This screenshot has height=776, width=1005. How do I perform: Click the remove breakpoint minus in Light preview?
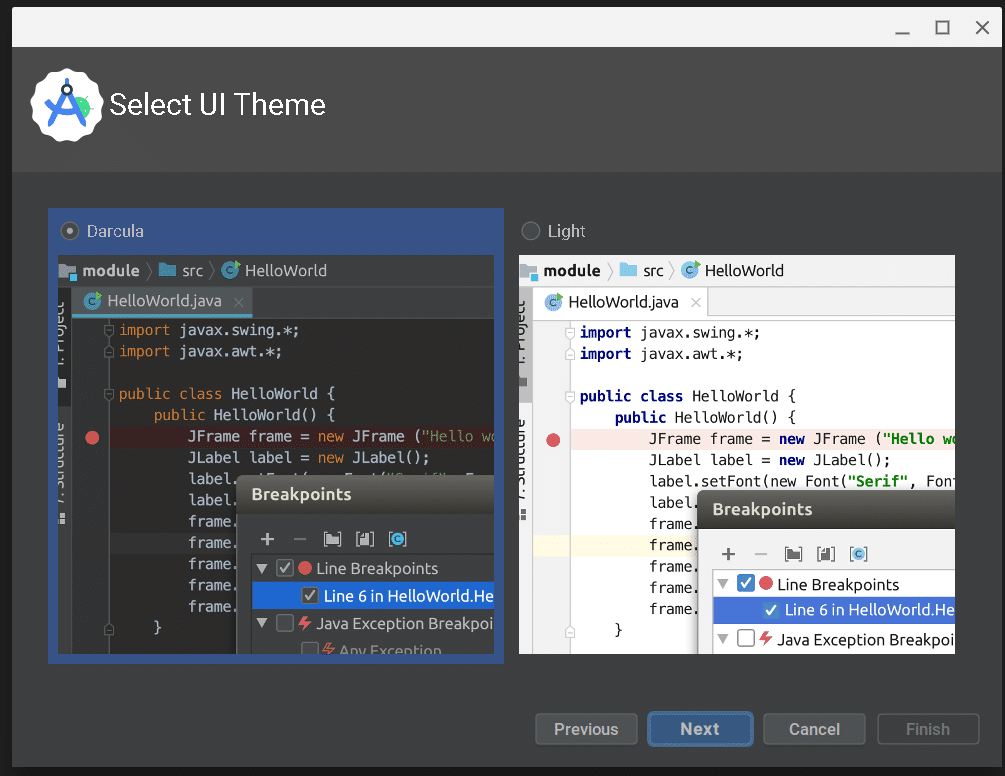[x=761, y=554]
